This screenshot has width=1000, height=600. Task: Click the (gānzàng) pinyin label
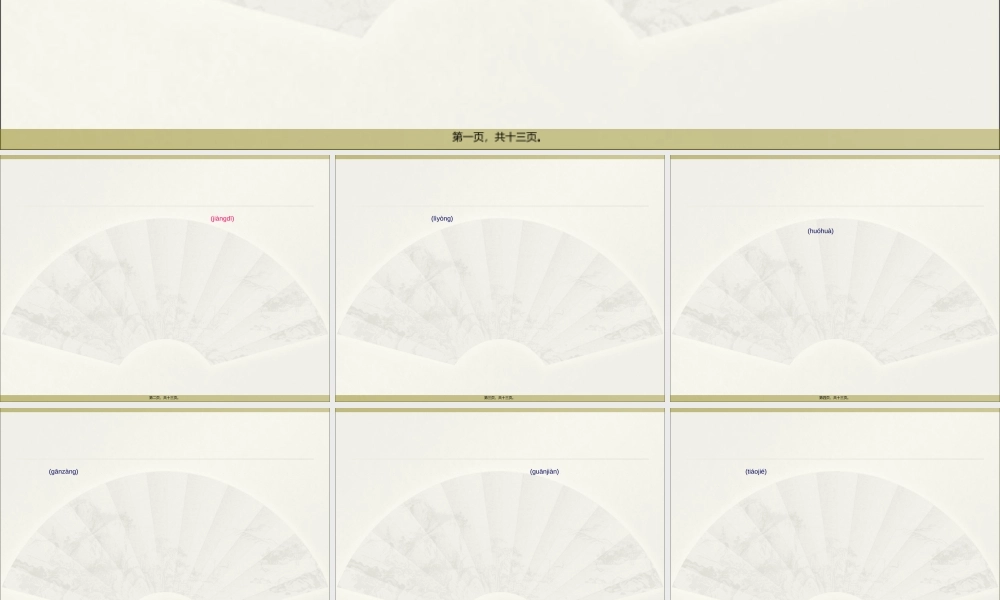(x=63, y=472)
